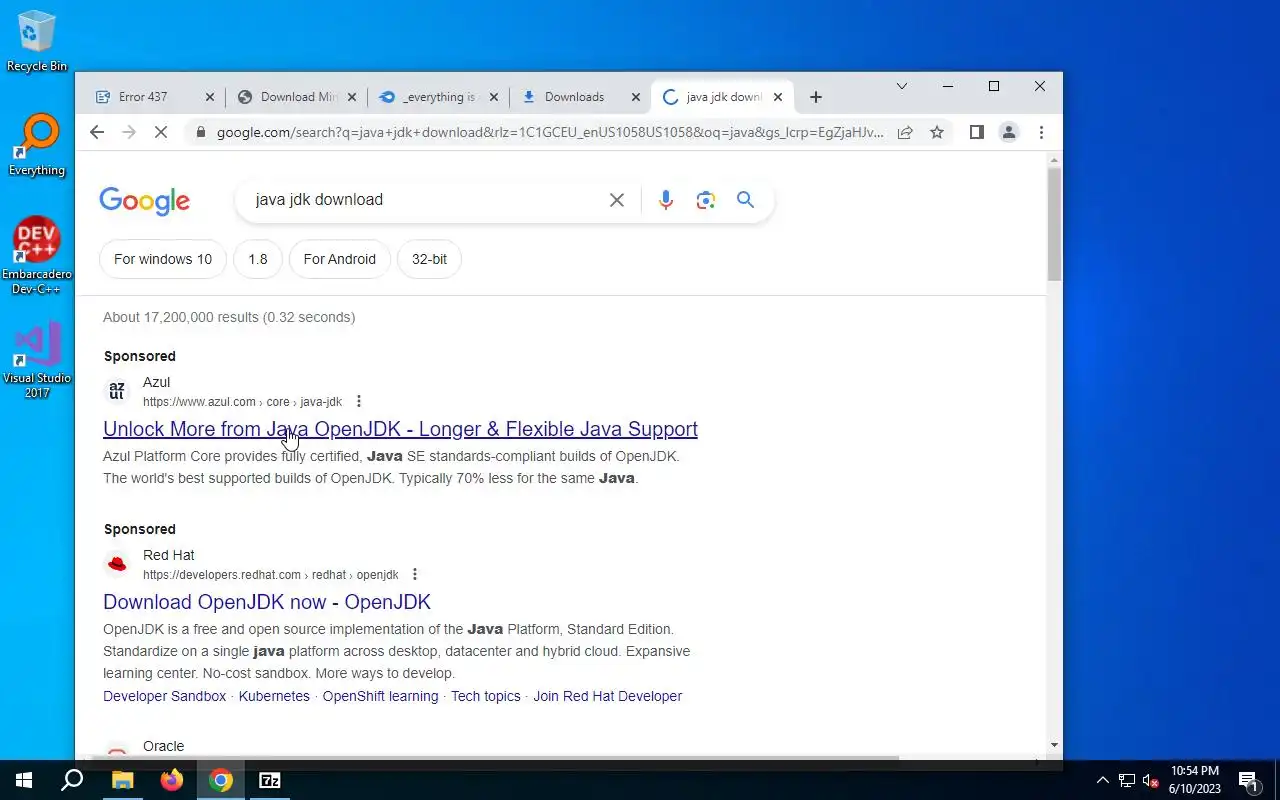1280x800 pixels.
Task: Open Join Red Hat Developer sitelink
Action: 607,696
